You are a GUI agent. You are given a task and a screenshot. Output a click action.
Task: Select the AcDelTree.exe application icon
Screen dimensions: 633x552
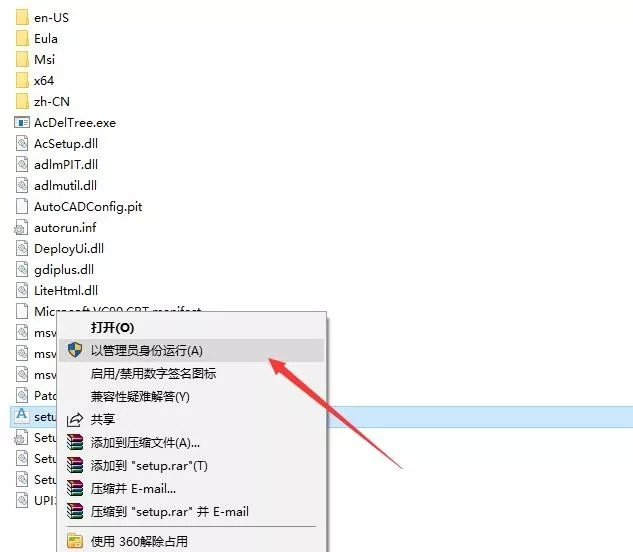22,123
